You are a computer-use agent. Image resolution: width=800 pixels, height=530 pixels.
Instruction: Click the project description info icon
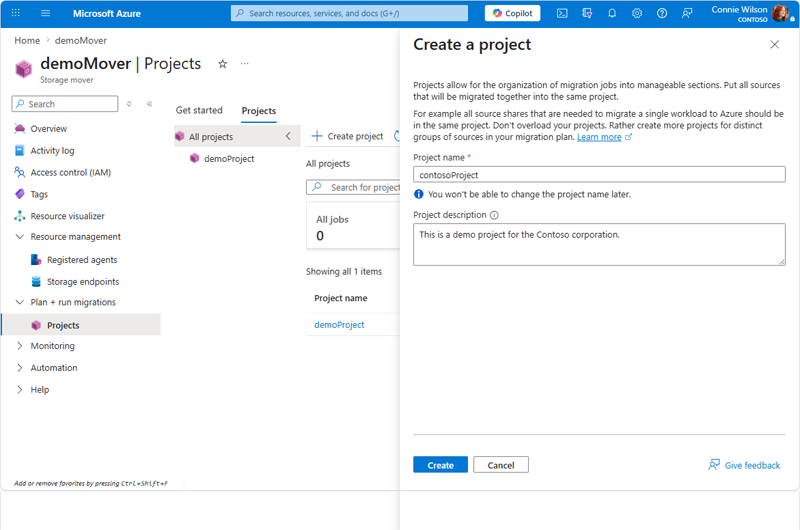494,215
